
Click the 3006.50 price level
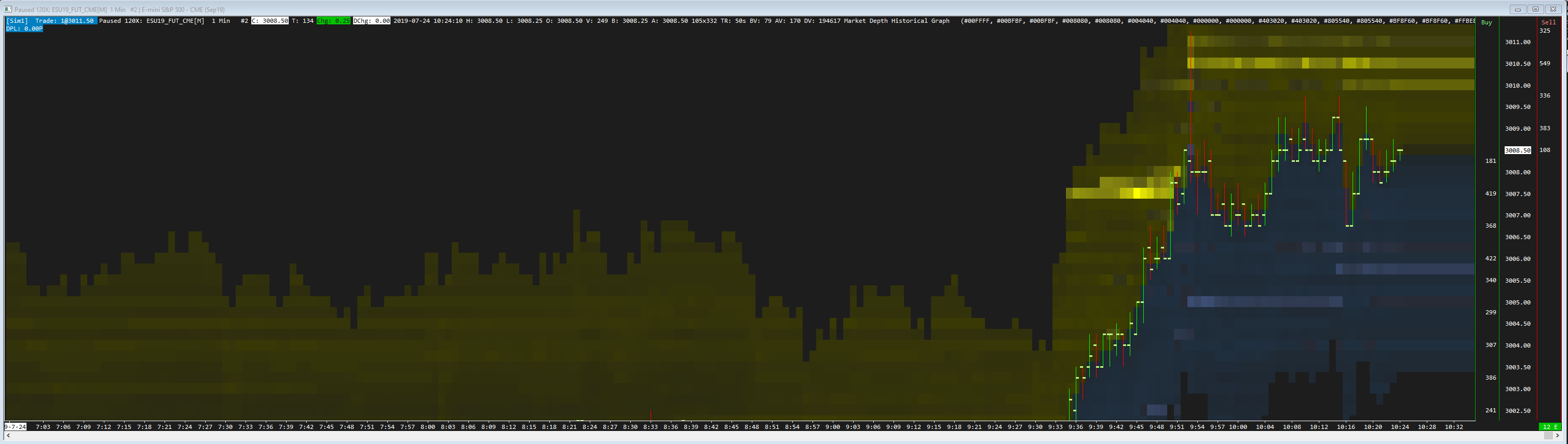1518,237
